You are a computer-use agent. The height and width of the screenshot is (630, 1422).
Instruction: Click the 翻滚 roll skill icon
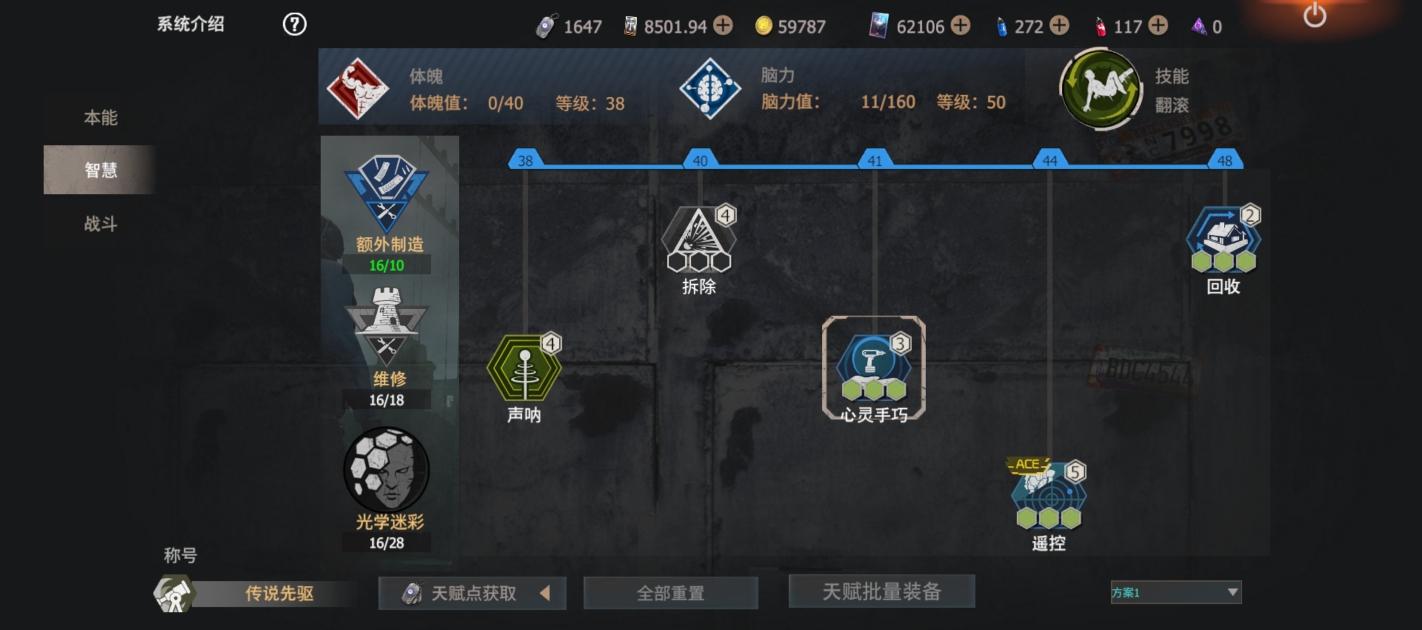(x=1101, y=89)
